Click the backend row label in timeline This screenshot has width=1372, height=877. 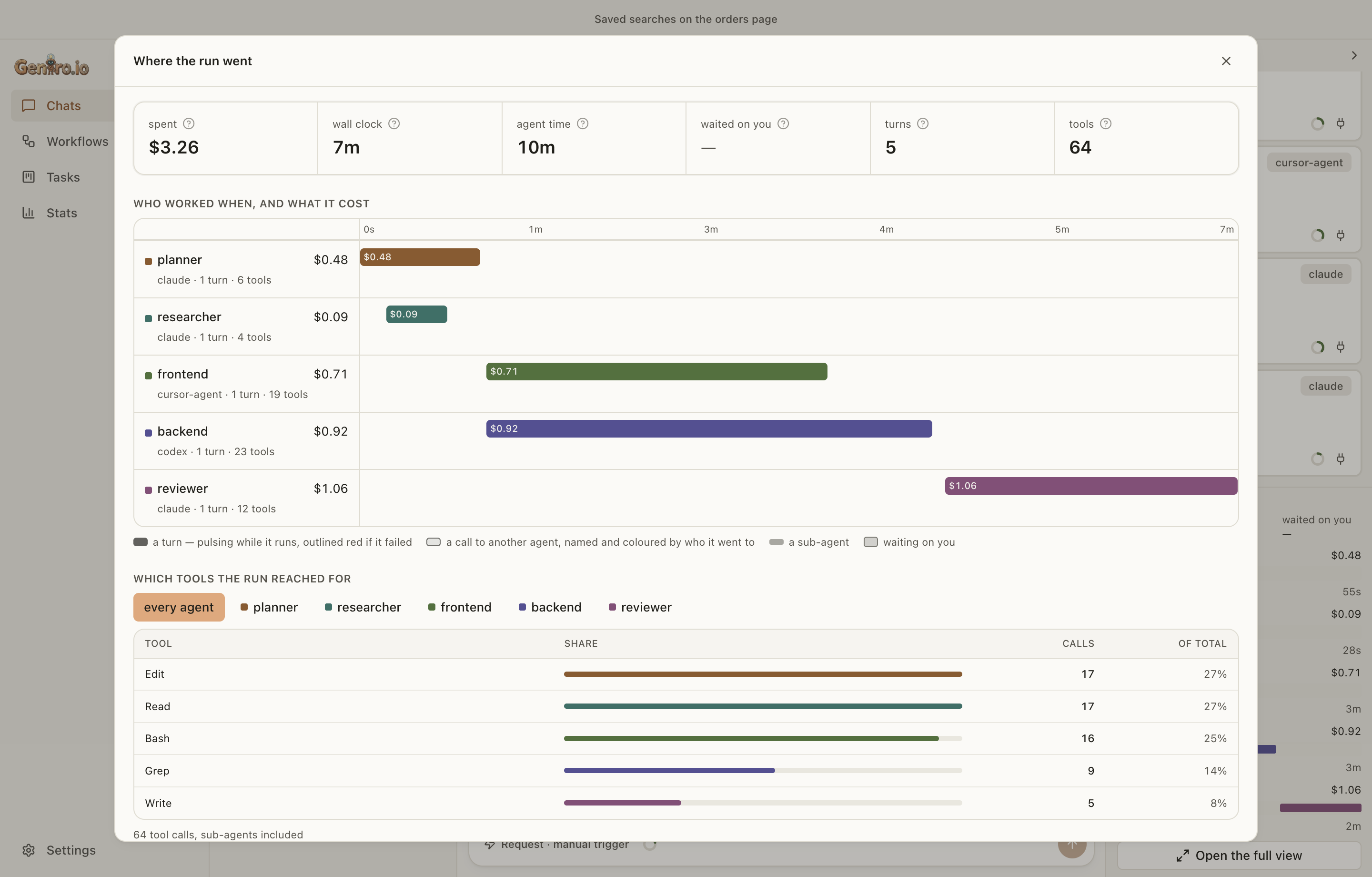(182, 431)
